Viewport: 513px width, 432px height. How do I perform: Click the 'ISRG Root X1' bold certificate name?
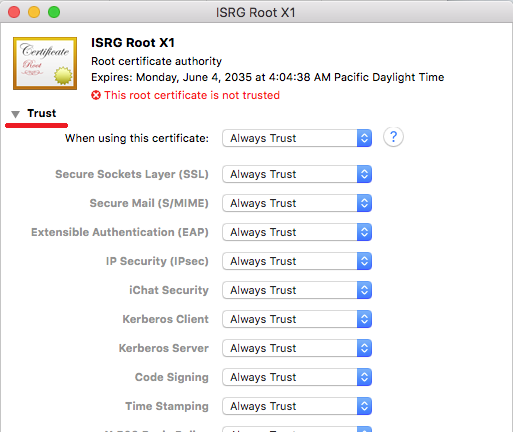tap(133, 43)
